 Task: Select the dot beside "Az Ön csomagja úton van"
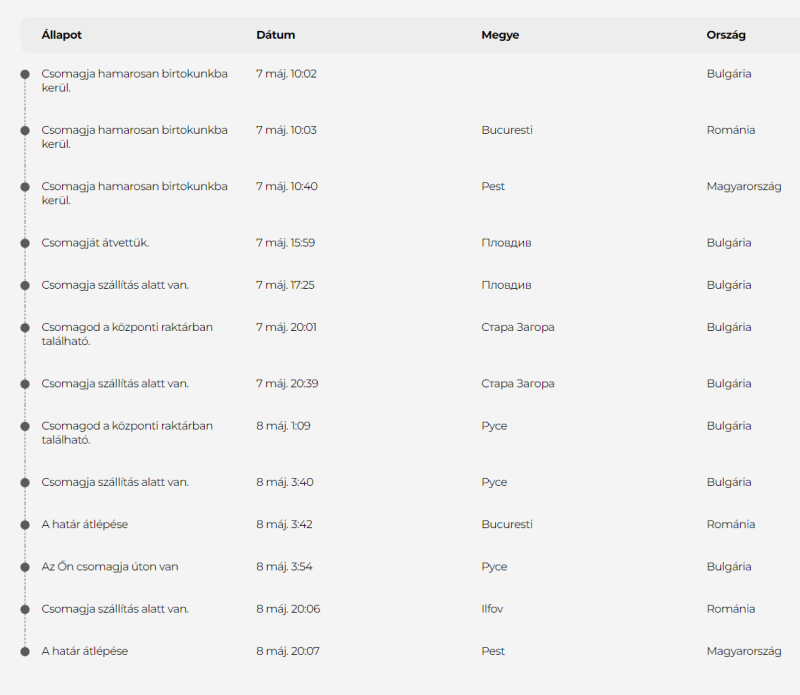25,567
